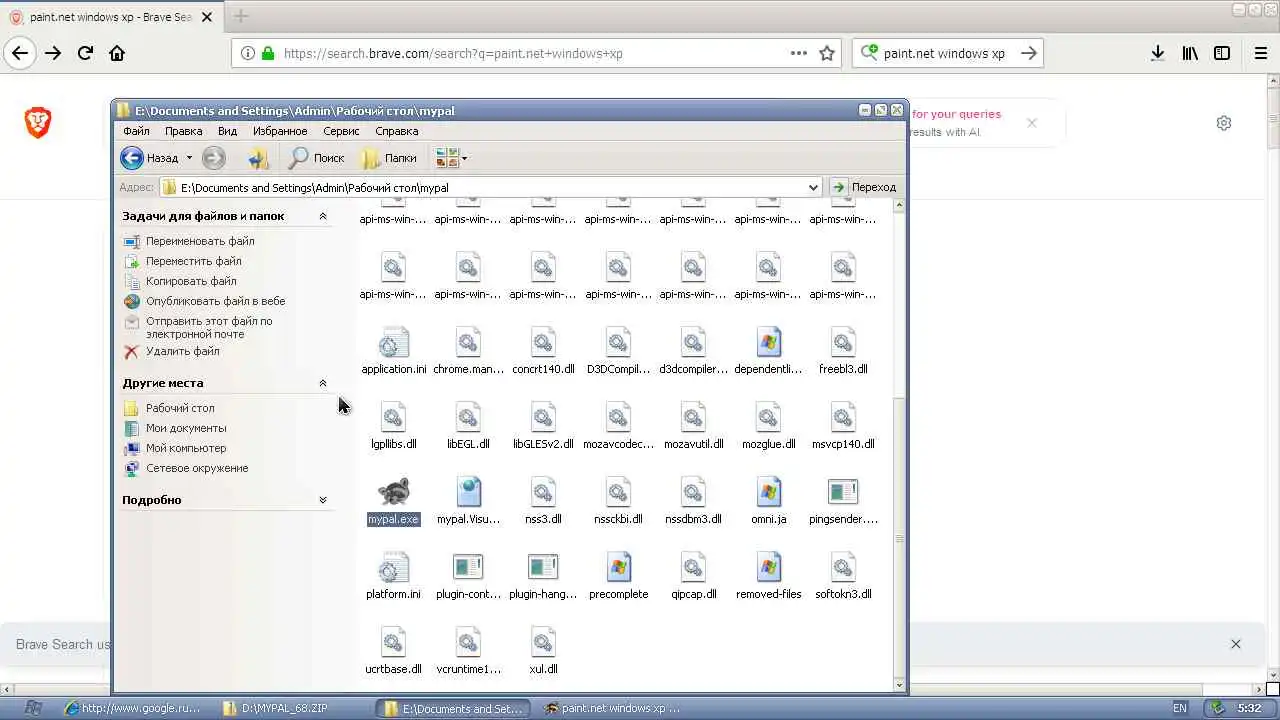Select the nssdbm3.dll file icon

coord(693,492)
